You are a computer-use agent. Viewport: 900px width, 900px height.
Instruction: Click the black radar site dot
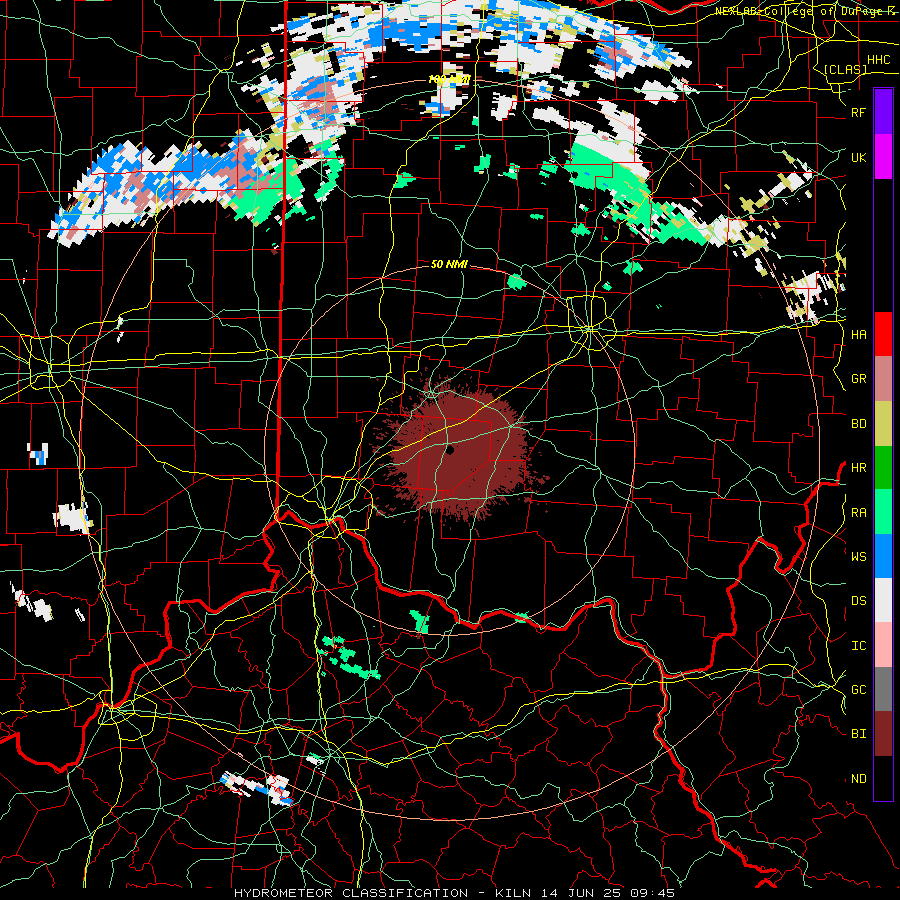point(450,450)
